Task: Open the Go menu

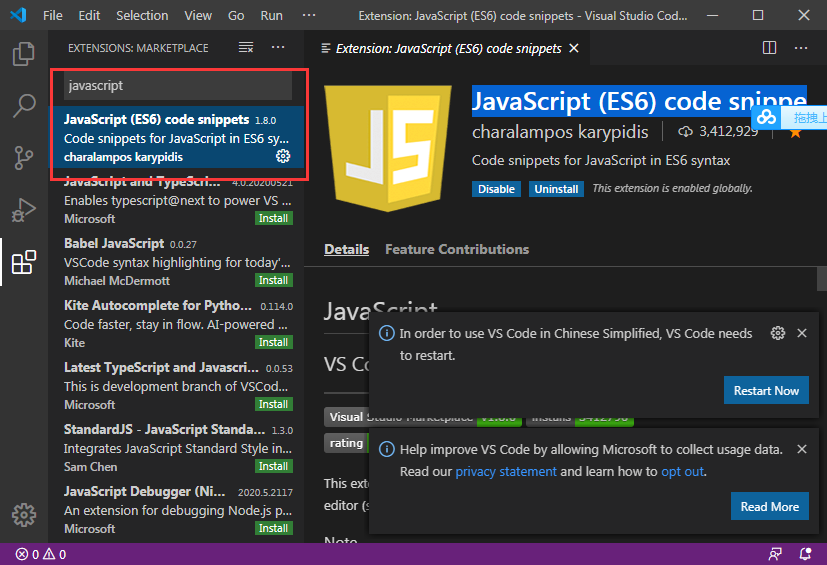Action: coord(236,15)
